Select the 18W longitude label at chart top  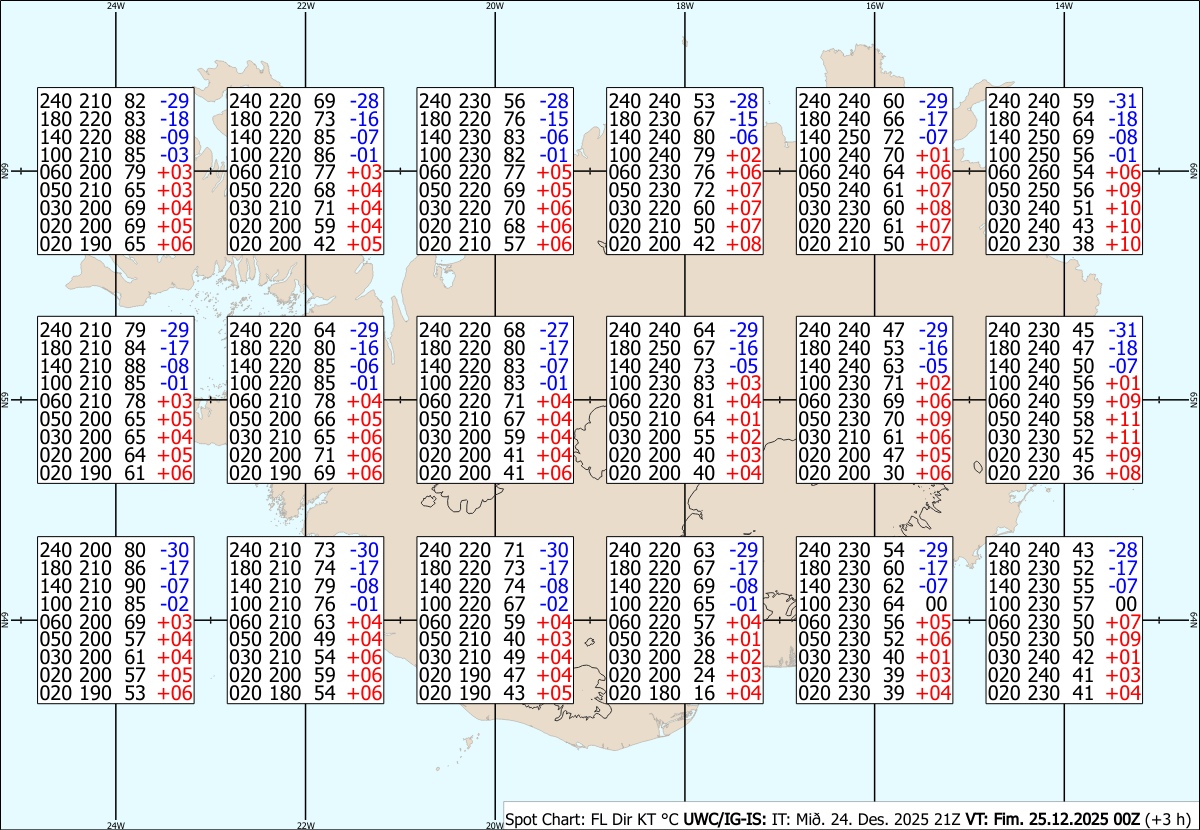(684, 6)
